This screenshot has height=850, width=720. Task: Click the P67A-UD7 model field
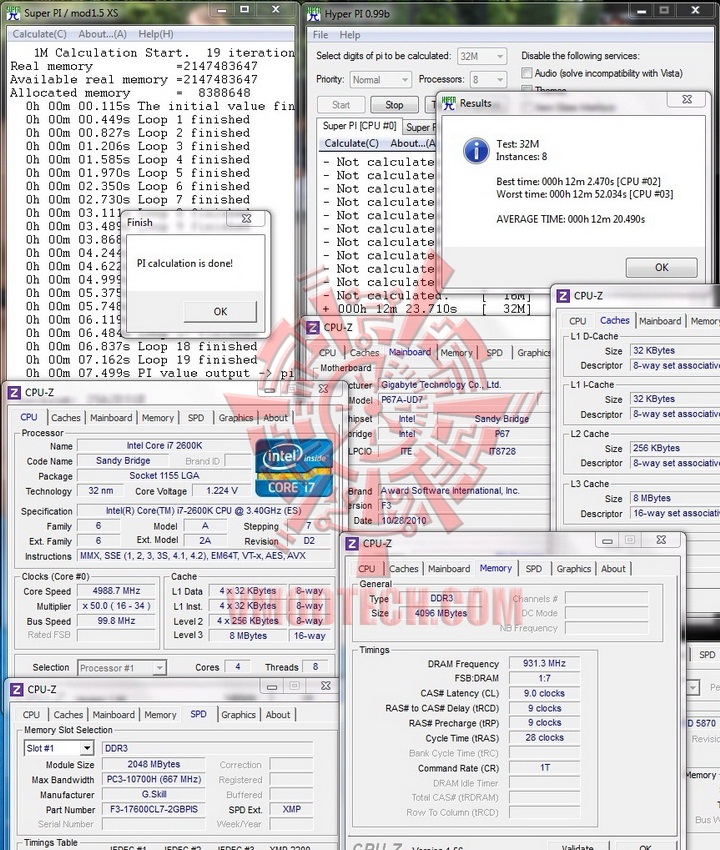click(x=464, y=400)
